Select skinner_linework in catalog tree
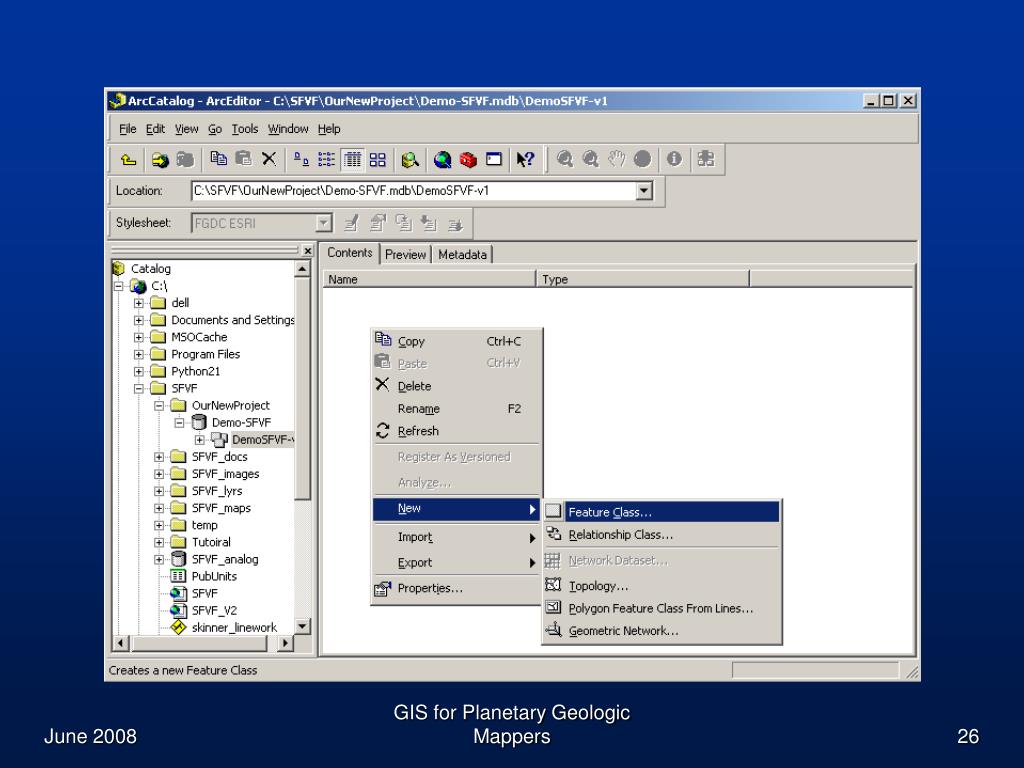1024x768 pixels. point(234,628)
